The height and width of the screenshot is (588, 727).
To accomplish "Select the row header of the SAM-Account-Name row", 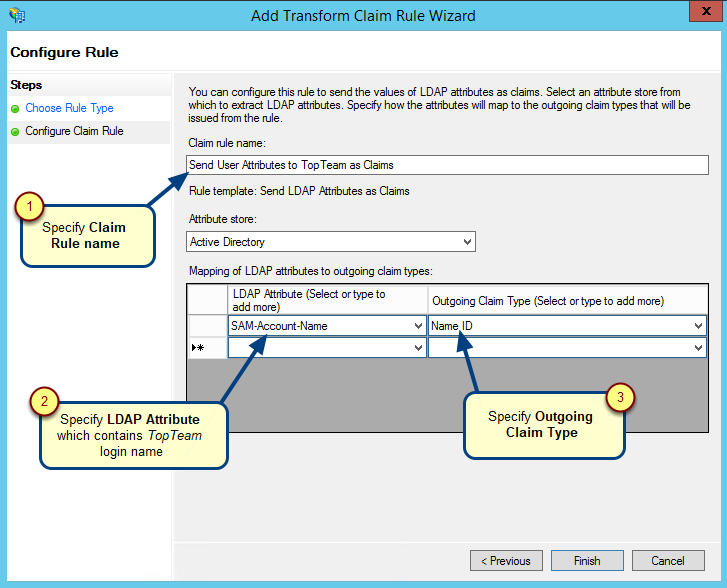I will tap(207, 326).
